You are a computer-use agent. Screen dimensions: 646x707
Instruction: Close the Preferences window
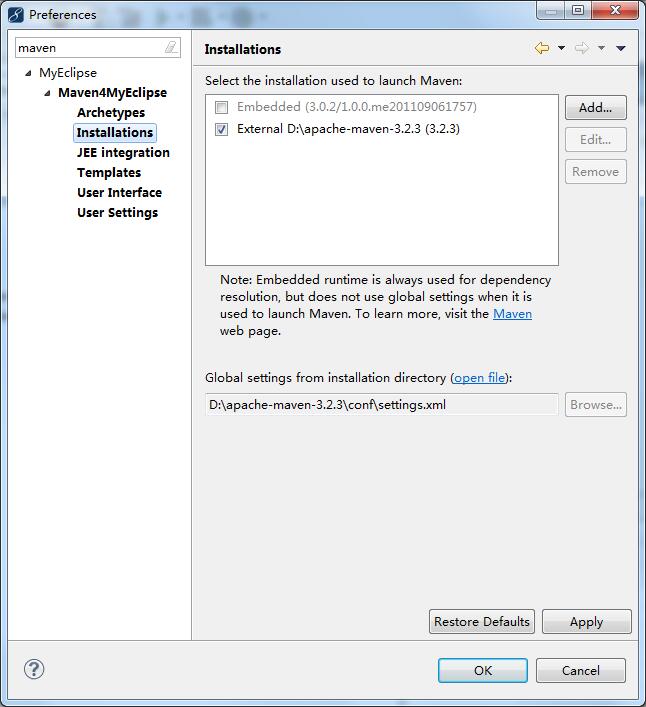pyautogui.click(x=615, y=10)
